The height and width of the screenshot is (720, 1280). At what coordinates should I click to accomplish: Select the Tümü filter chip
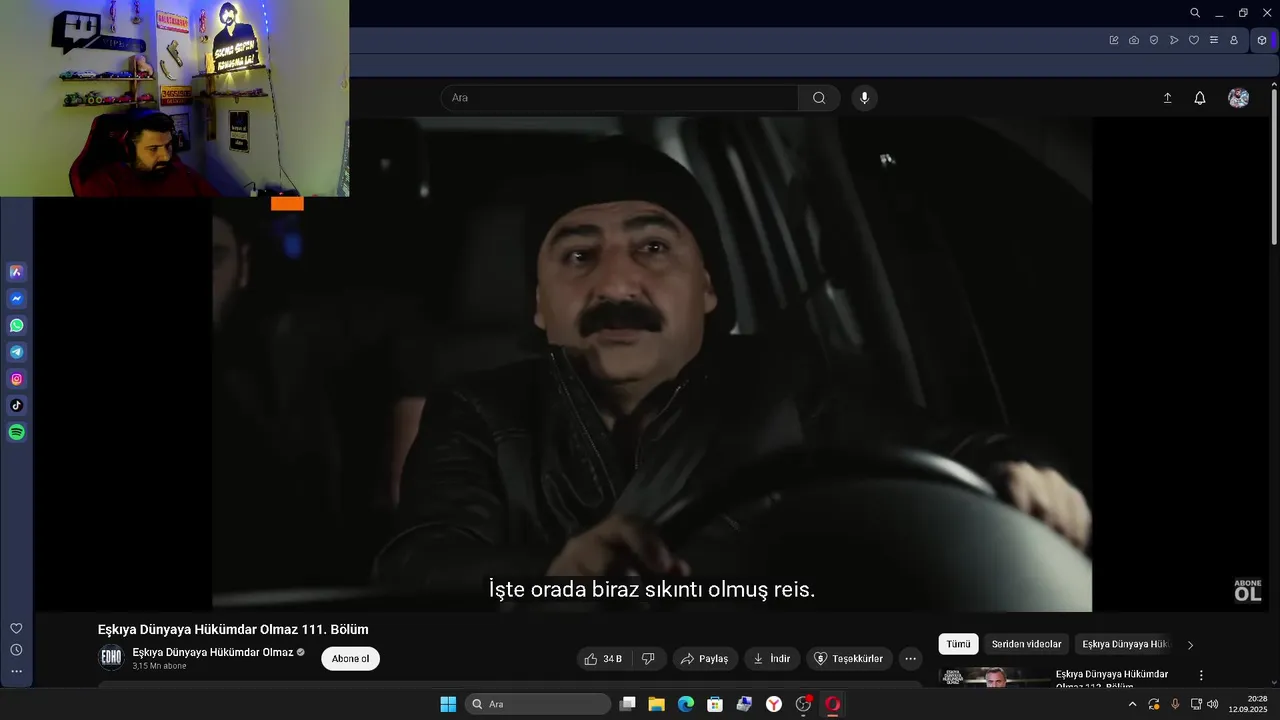(x=958, y=644)
